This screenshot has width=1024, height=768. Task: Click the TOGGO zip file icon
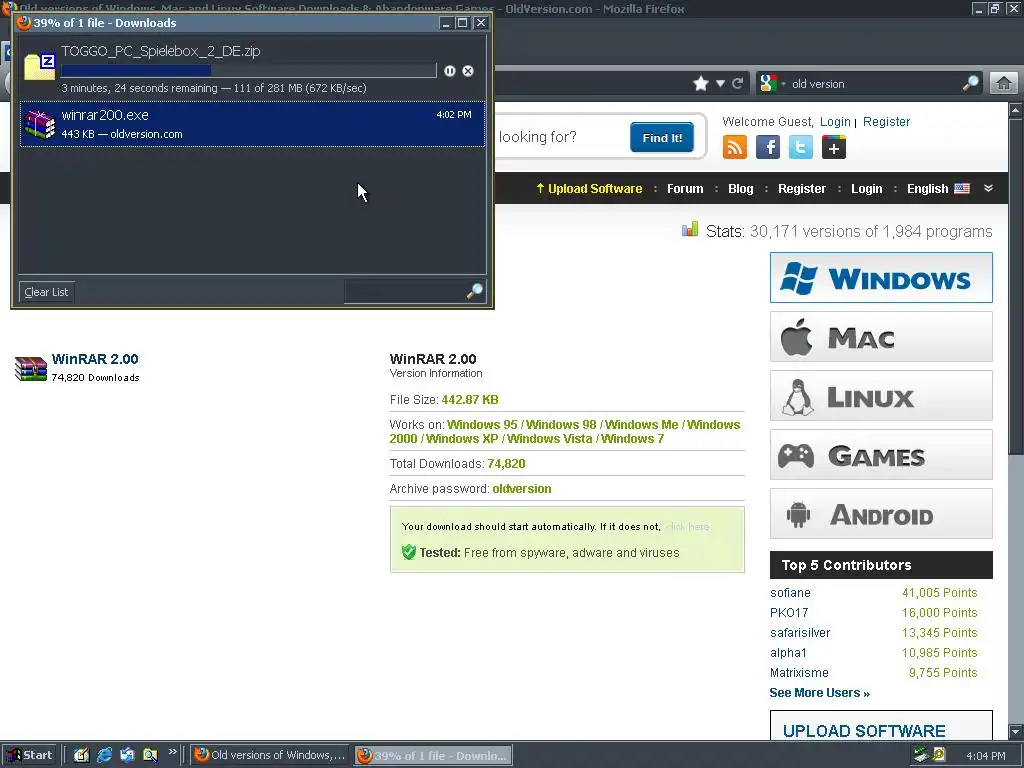point(40,67)
